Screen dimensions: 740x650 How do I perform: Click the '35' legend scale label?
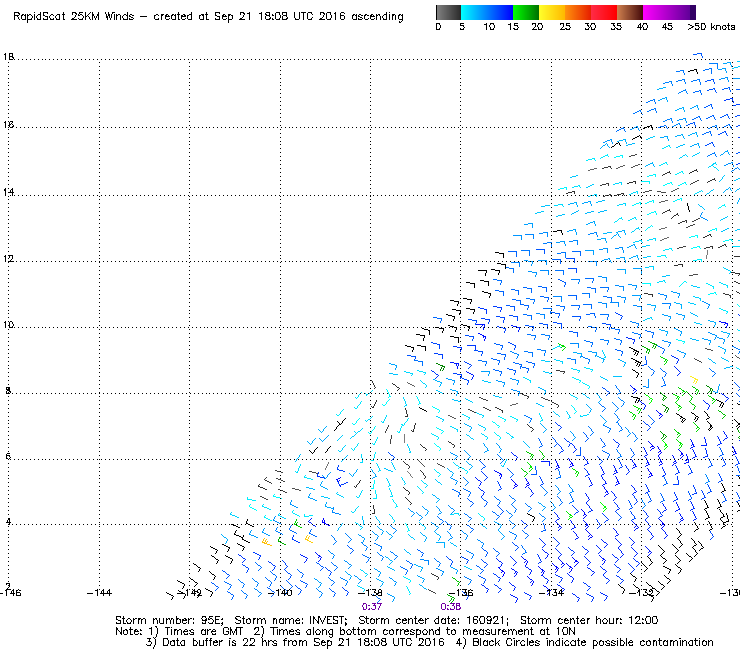616,27
